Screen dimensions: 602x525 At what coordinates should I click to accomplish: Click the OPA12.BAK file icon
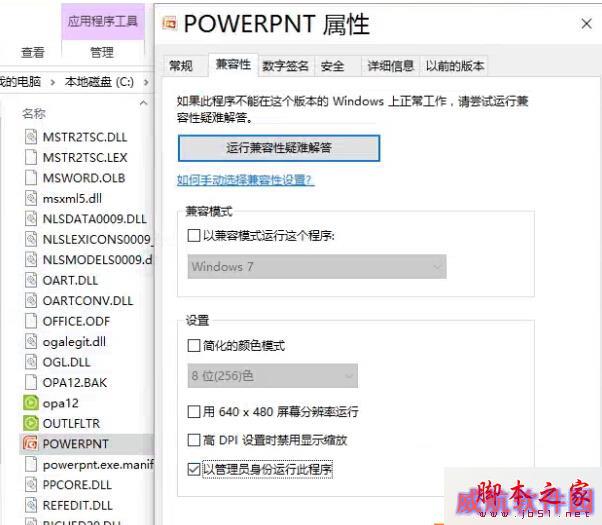click(x=31, y=383)
